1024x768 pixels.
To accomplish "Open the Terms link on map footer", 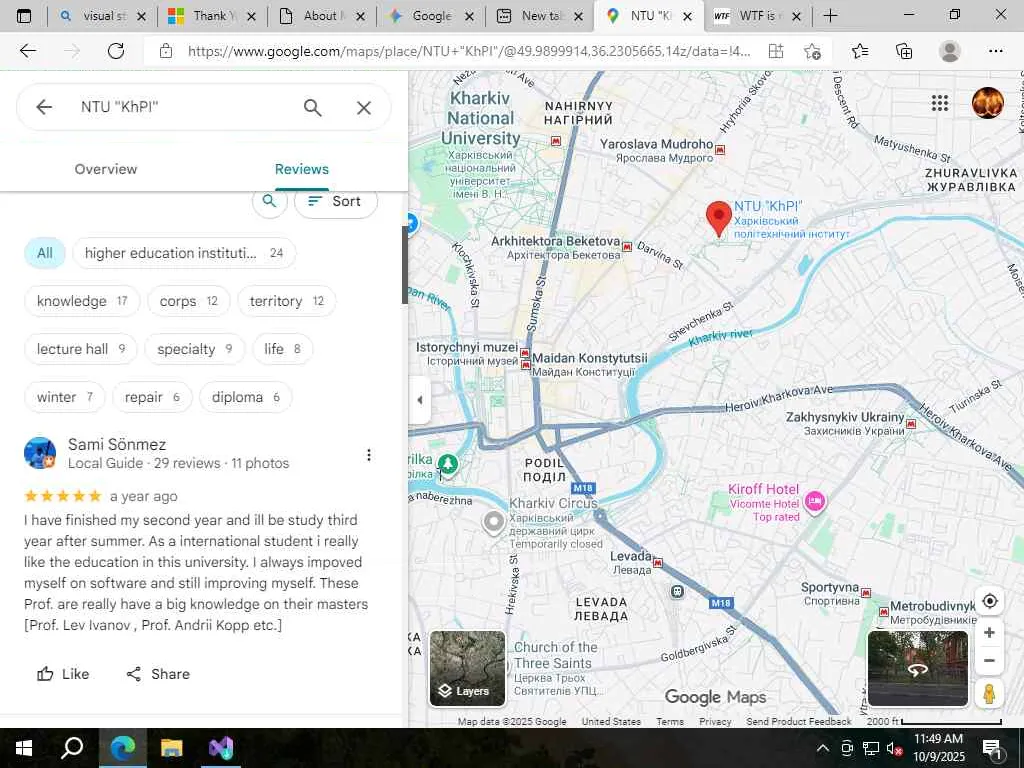I will click(x=670, y=722).
